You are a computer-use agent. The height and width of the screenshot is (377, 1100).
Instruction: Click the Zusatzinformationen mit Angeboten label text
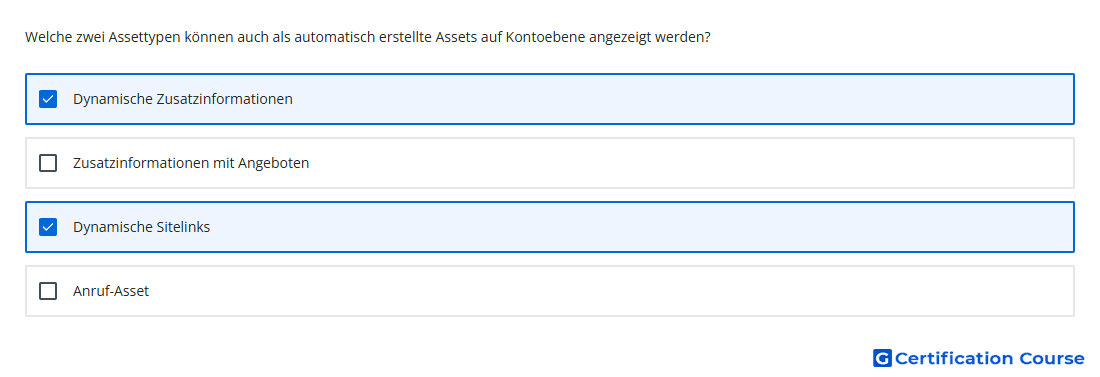191,163
